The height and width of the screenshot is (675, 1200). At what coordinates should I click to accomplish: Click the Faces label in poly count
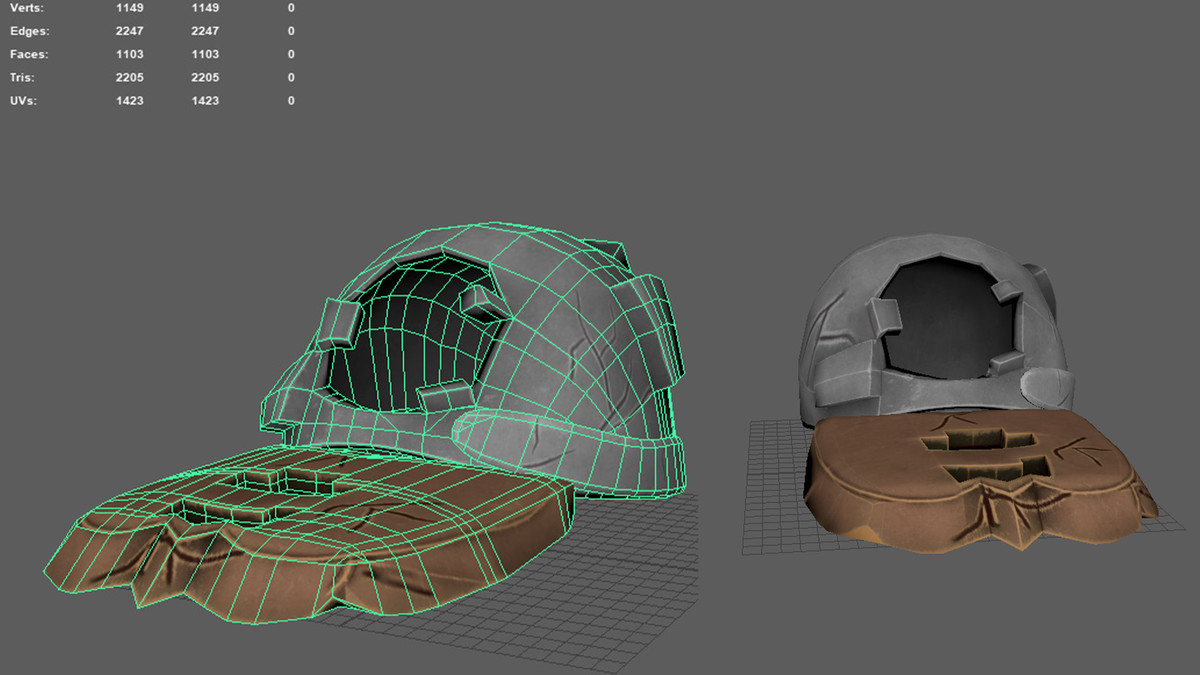point(28,54)
